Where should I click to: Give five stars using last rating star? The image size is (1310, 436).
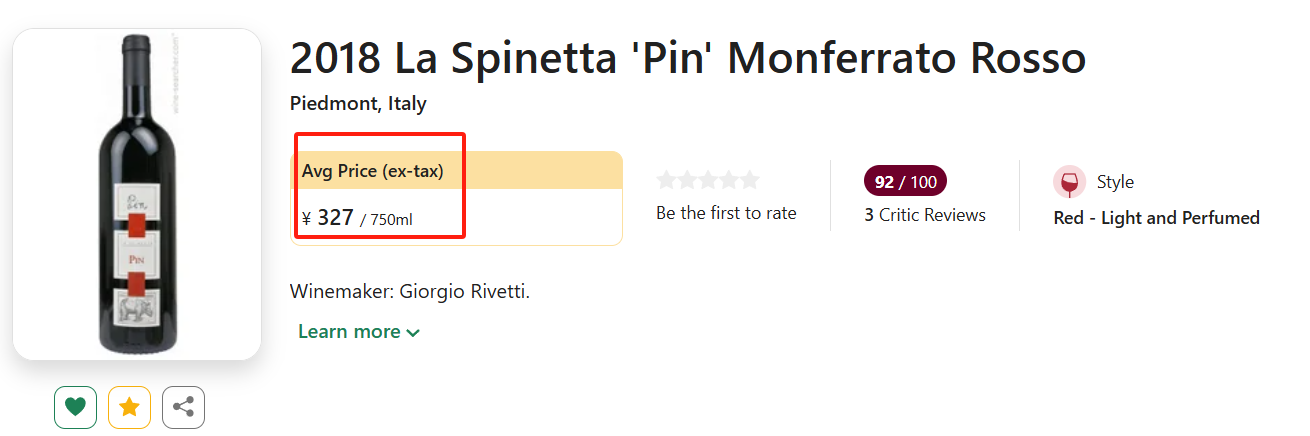pos(749,180)
